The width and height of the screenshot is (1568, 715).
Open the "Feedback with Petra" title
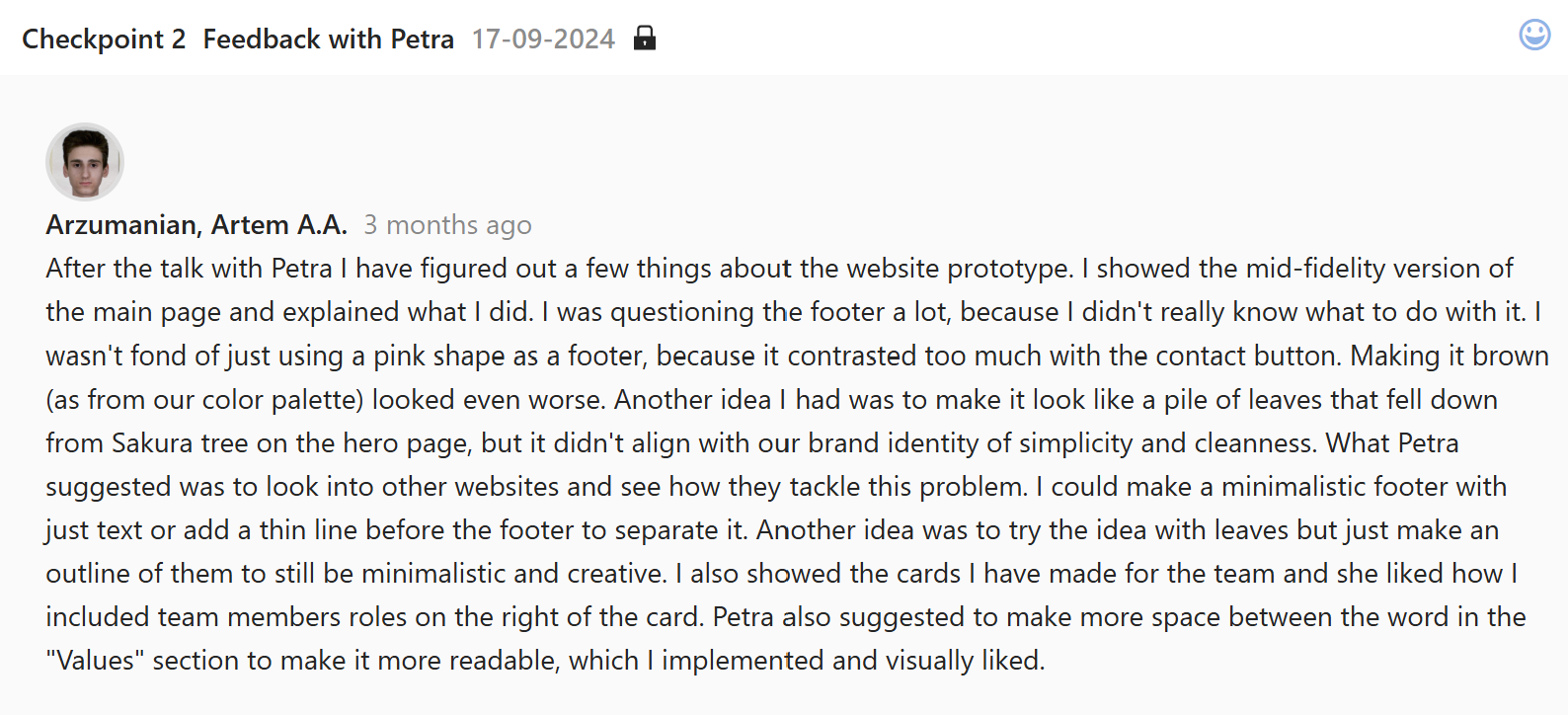coord(328,39)
